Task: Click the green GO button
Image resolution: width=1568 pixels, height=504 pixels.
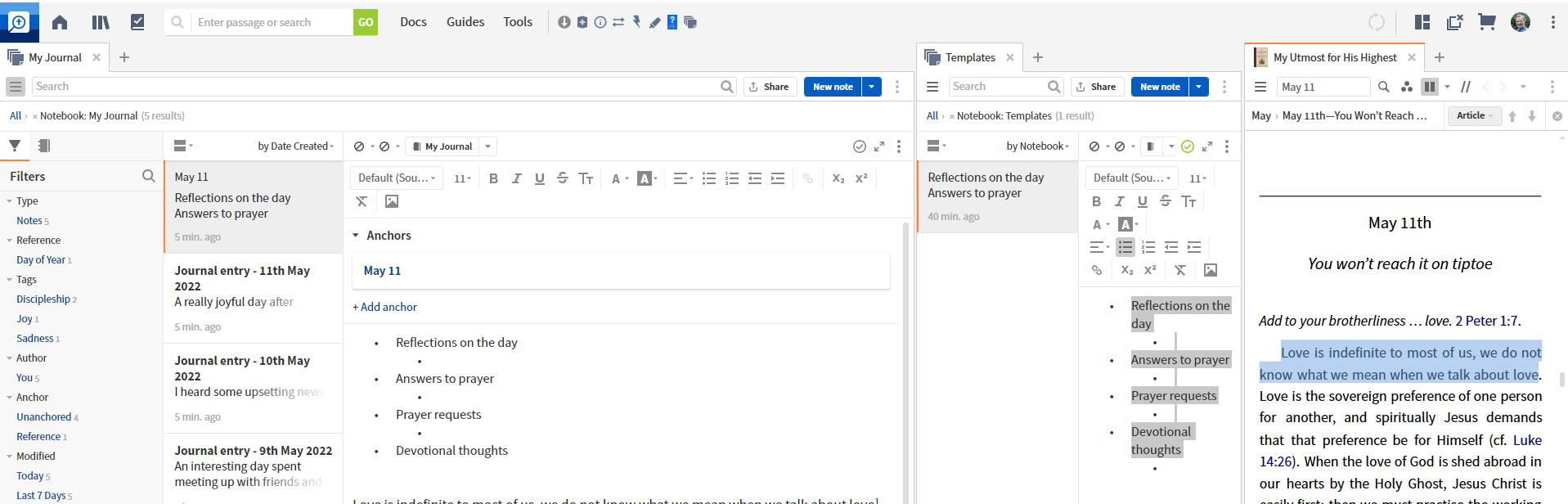Action: point(366,22)
